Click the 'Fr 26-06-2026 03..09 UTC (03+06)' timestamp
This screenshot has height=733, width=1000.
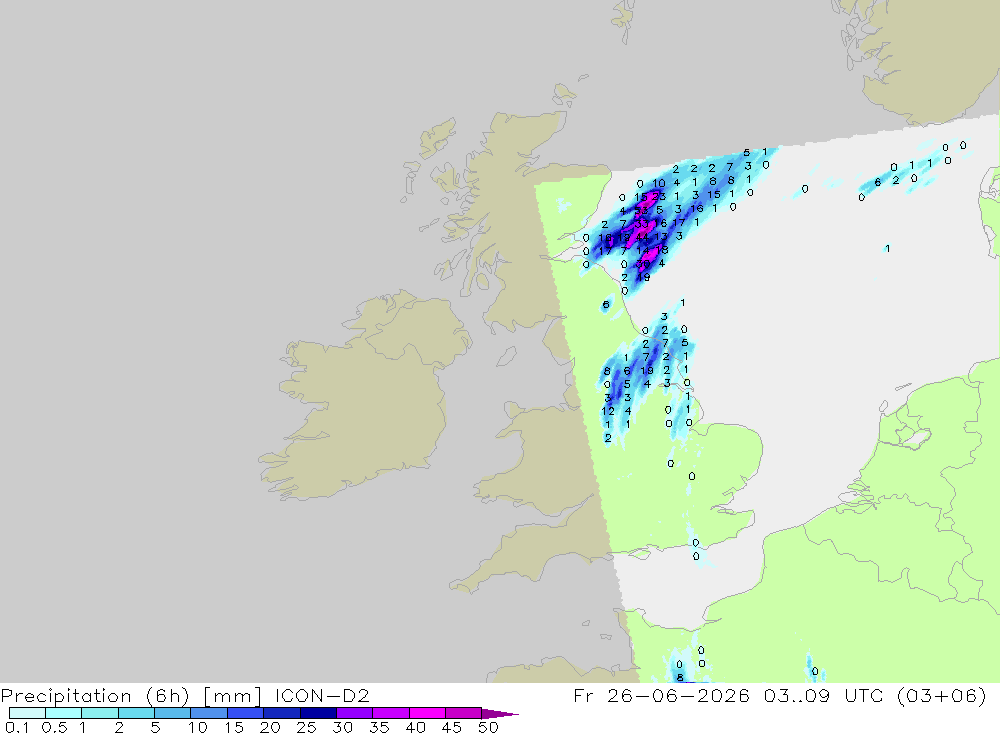pos(779,695)
